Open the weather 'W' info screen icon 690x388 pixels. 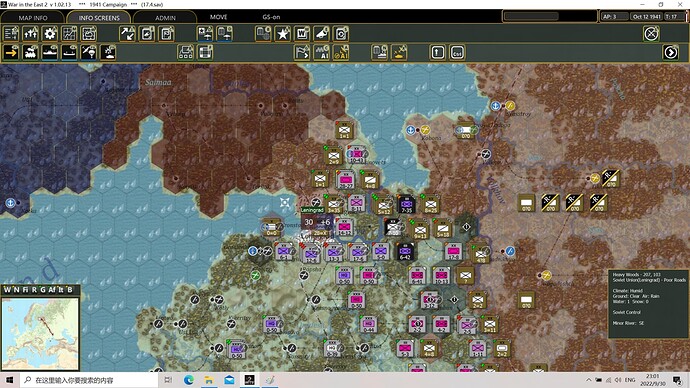tap(302, 33)
